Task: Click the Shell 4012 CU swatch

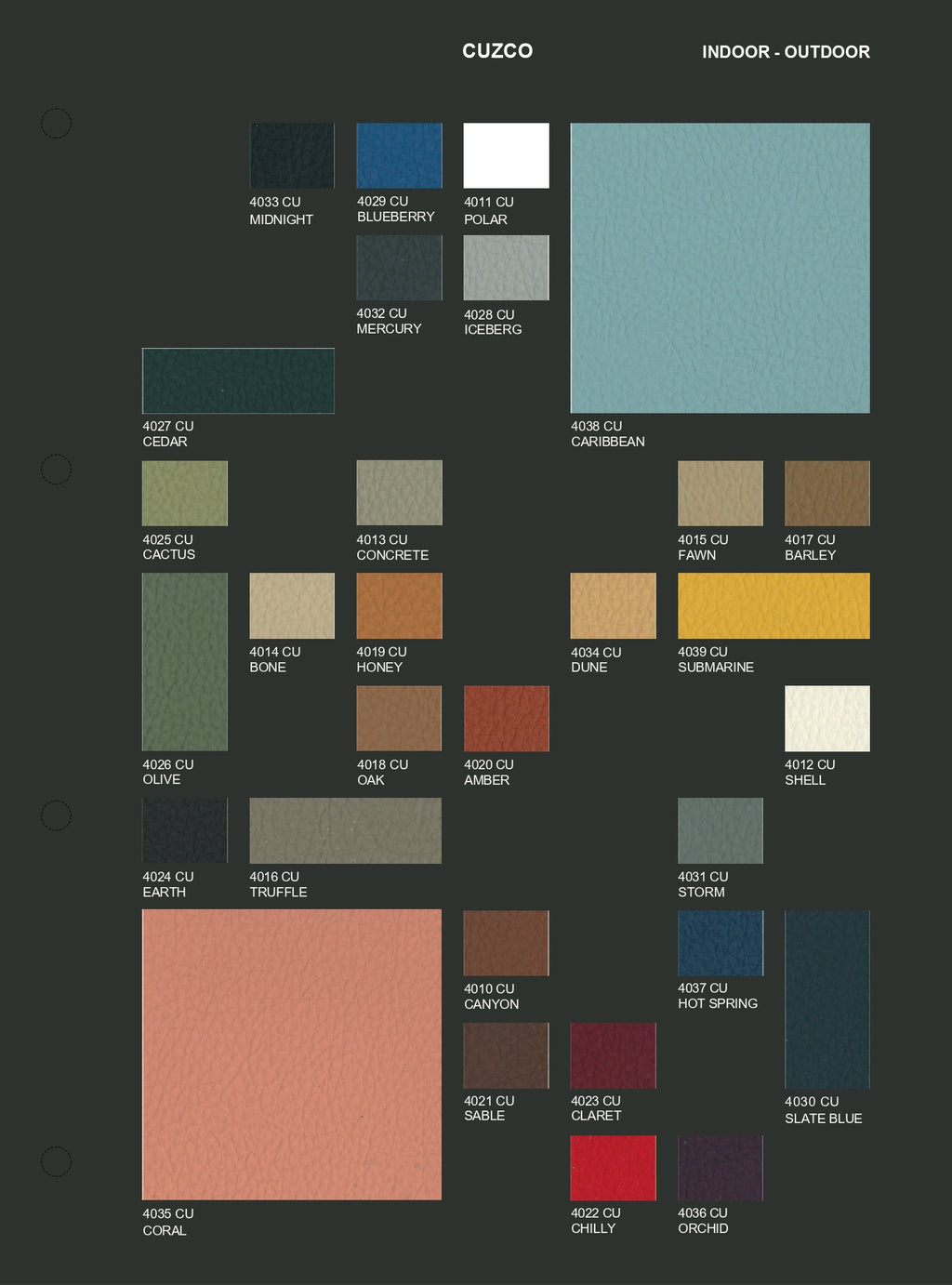Action: tap(827, 719)
